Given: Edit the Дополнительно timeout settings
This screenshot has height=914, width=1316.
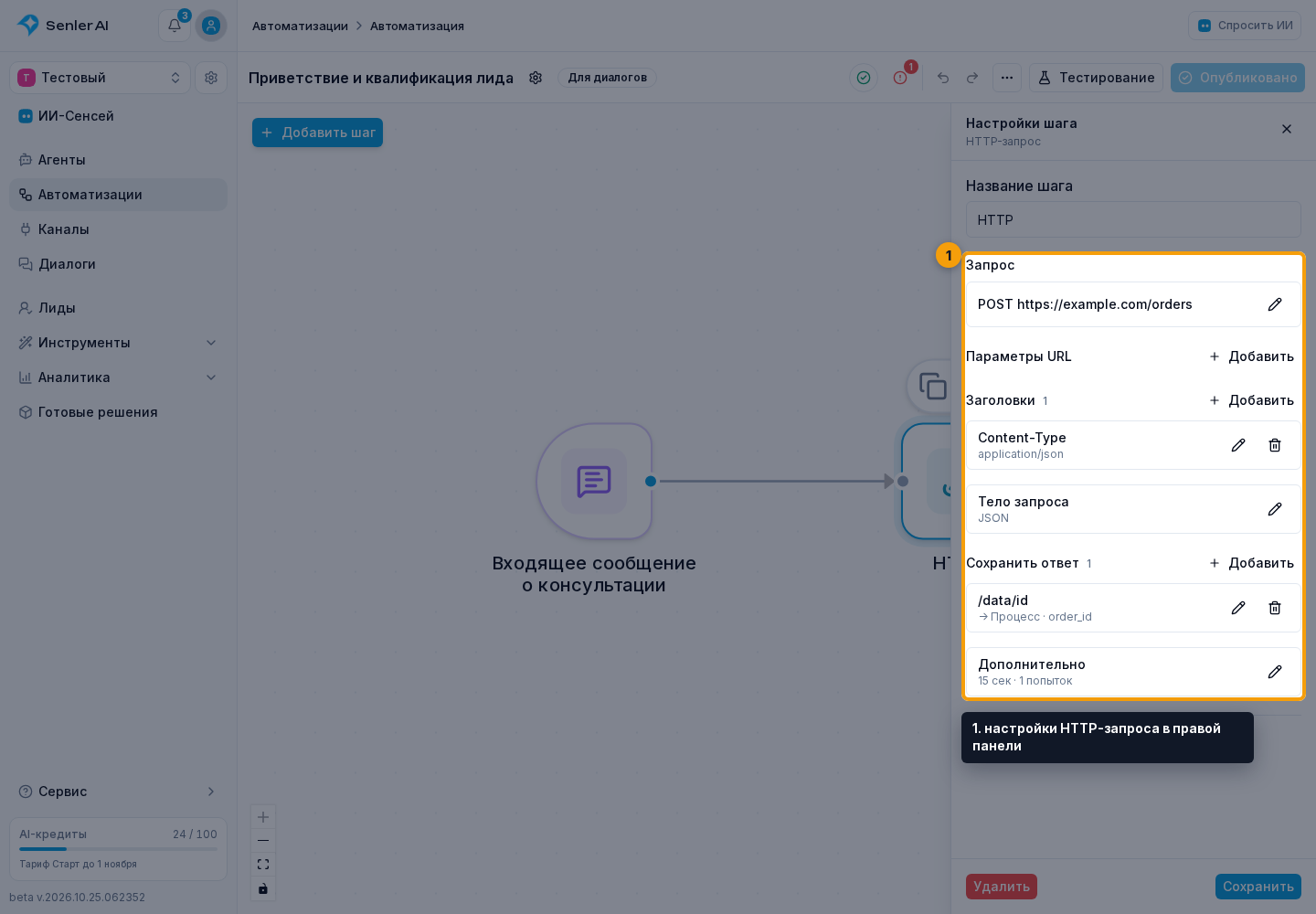Looking at the screenshot, I should [x=1275, y=672].
